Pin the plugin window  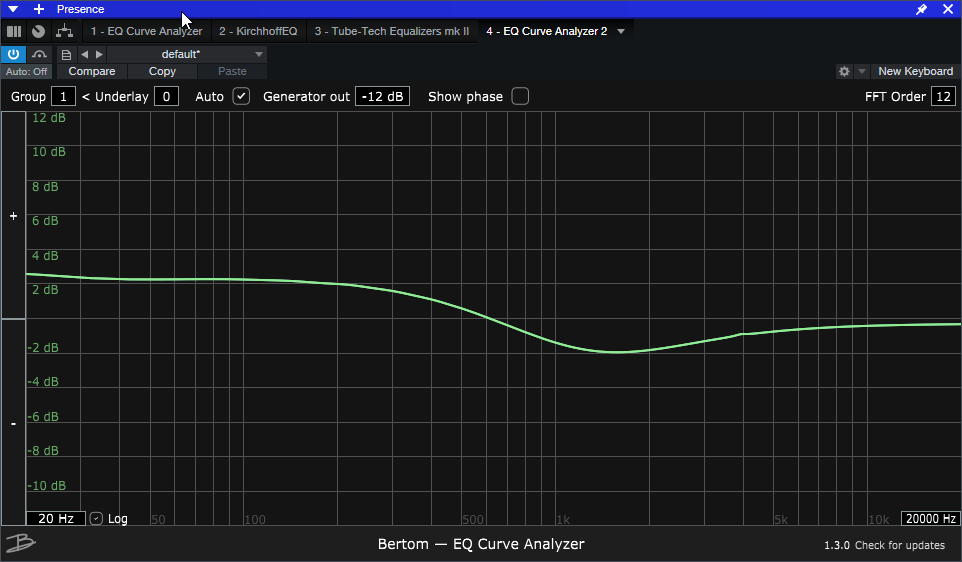pos(922,9)
